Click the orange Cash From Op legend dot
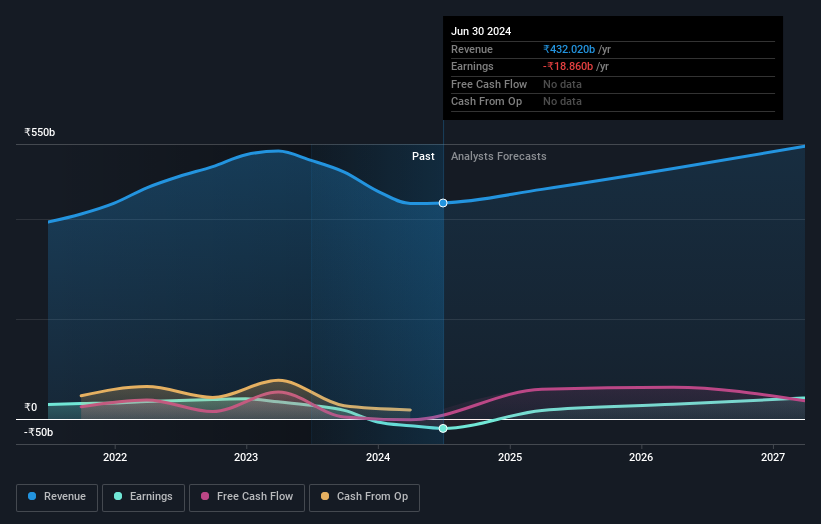Image resolution: width=821 pixels, height=524 pixels. point(325,496)
